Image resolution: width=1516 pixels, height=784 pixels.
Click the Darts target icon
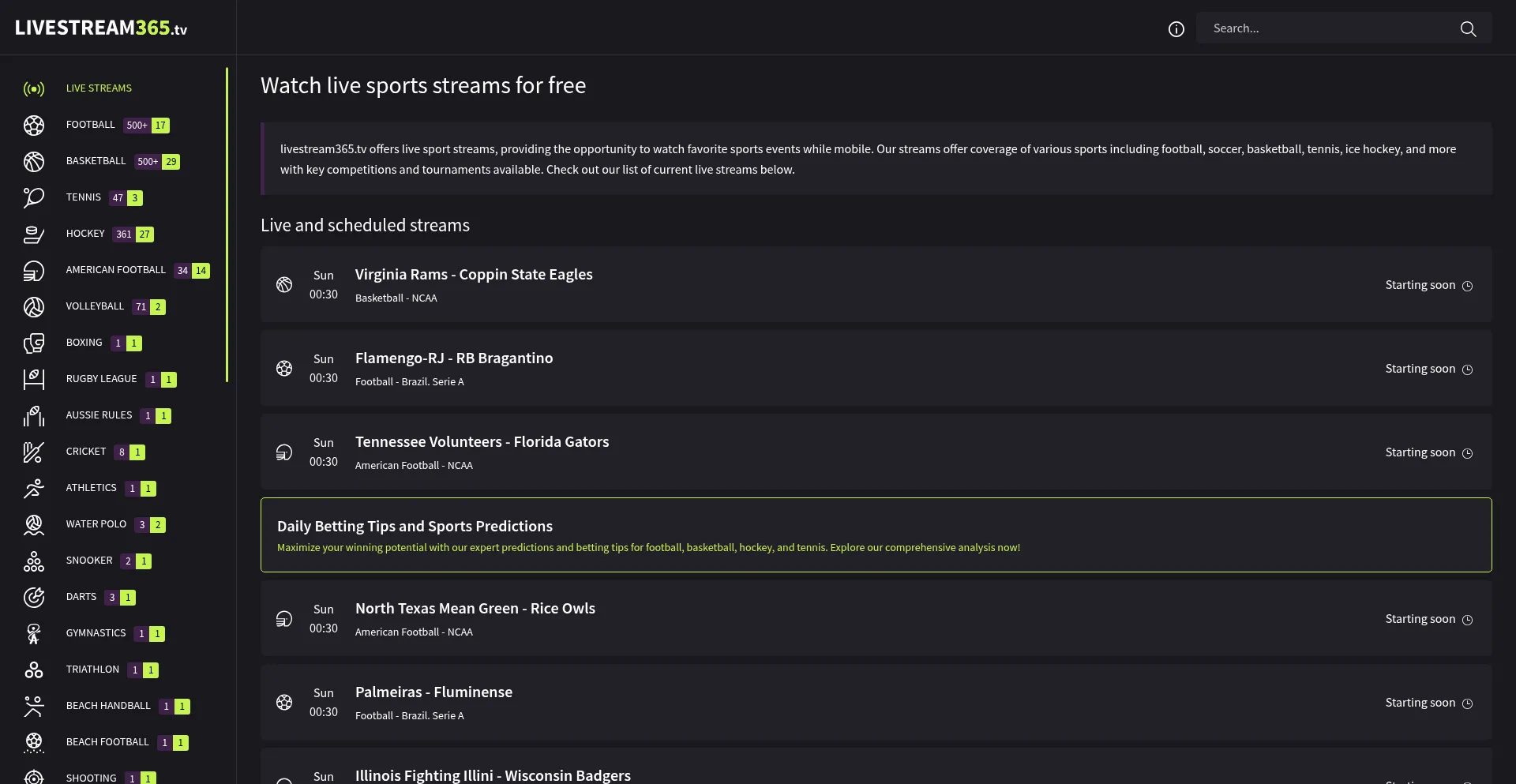coord(34,598)
